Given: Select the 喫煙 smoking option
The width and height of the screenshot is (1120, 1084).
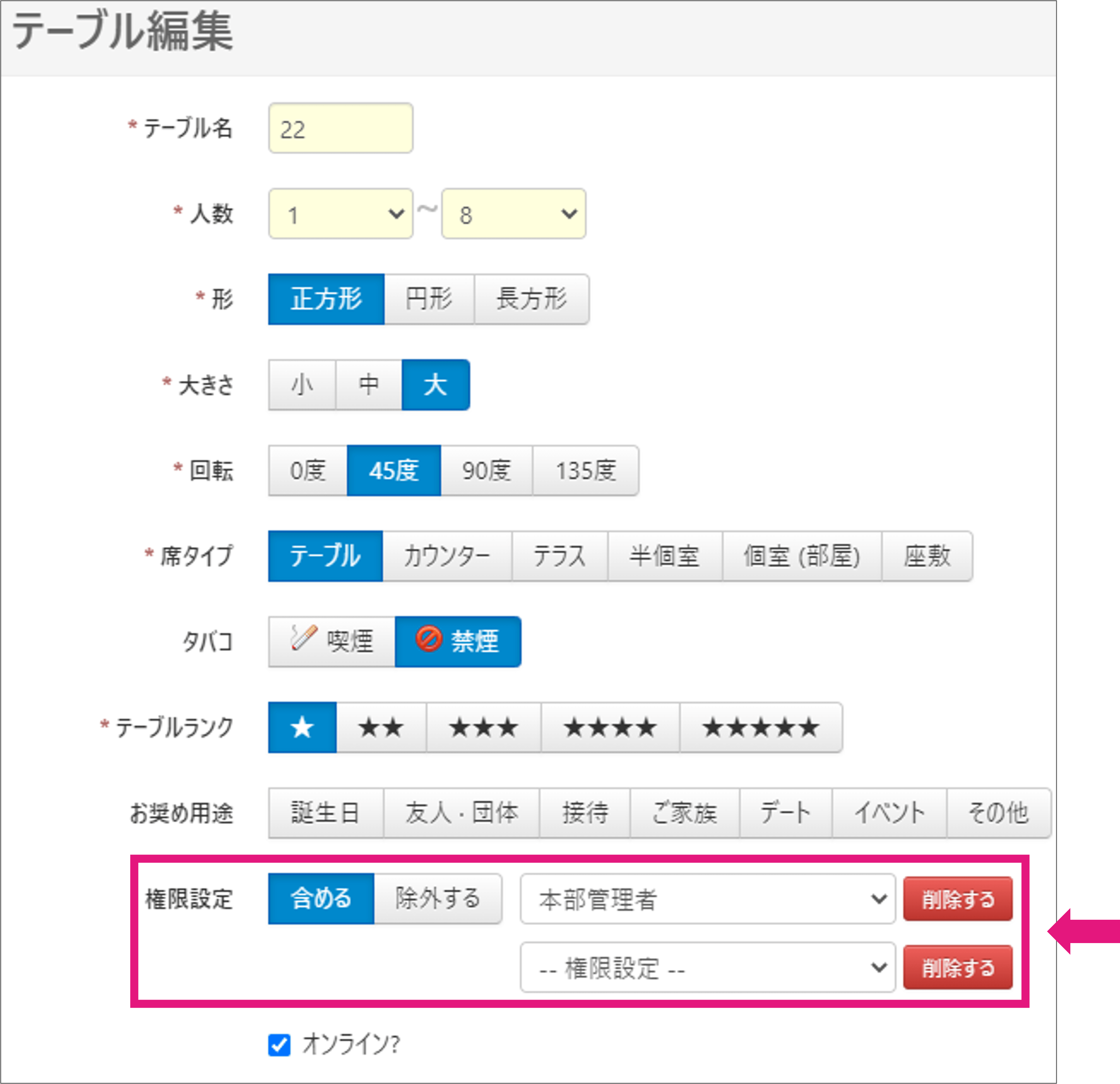Looking at the screenshot, I should [x=332, y=641].
